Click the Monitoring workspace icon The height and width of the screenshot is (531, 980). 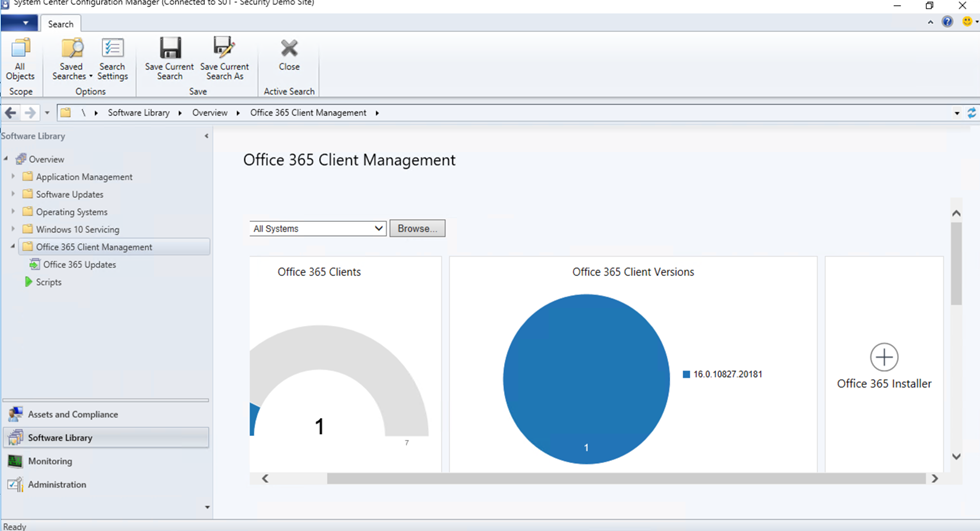(x=15, y=461)
